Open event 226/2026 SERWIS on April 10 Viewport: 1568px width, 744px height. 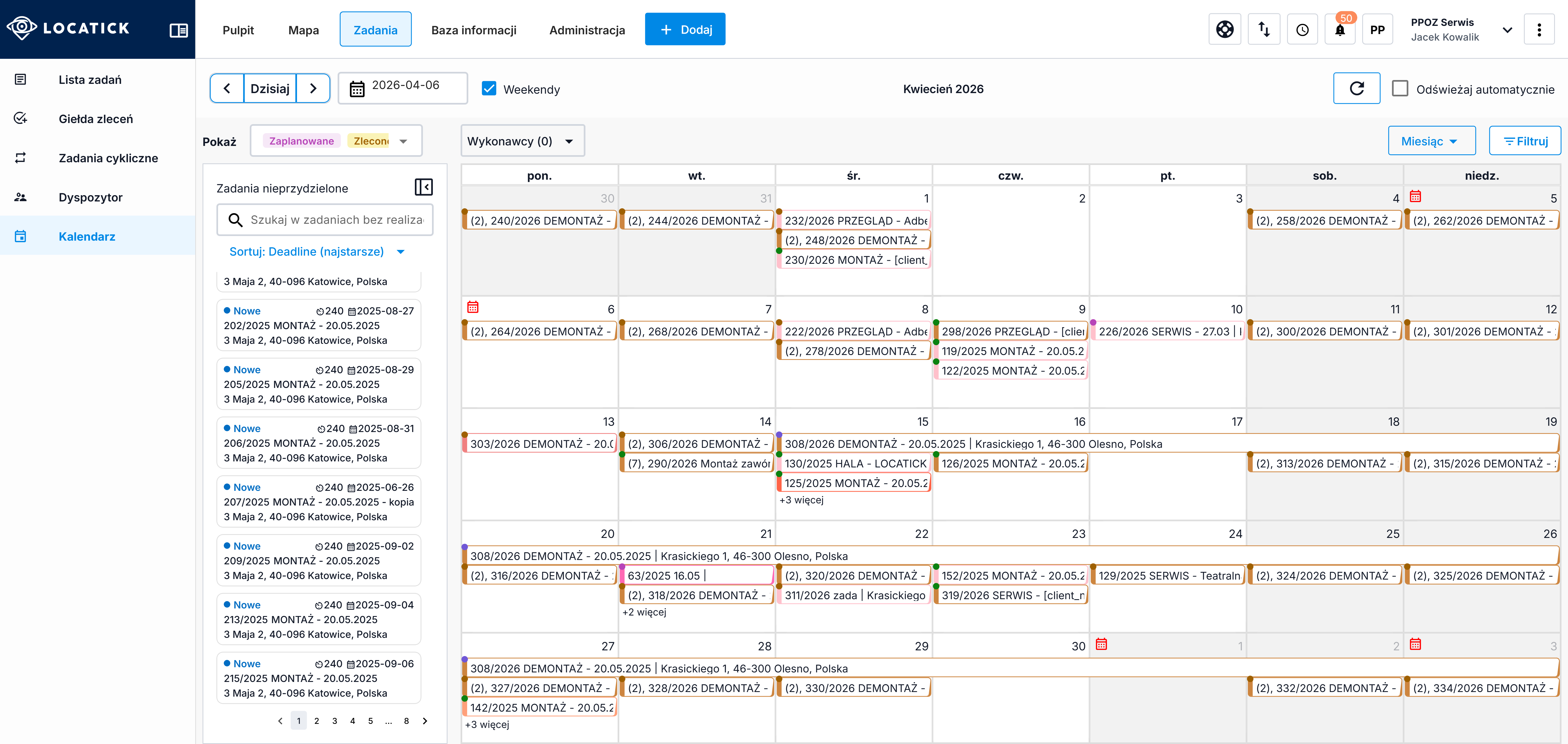point(1168,332)
